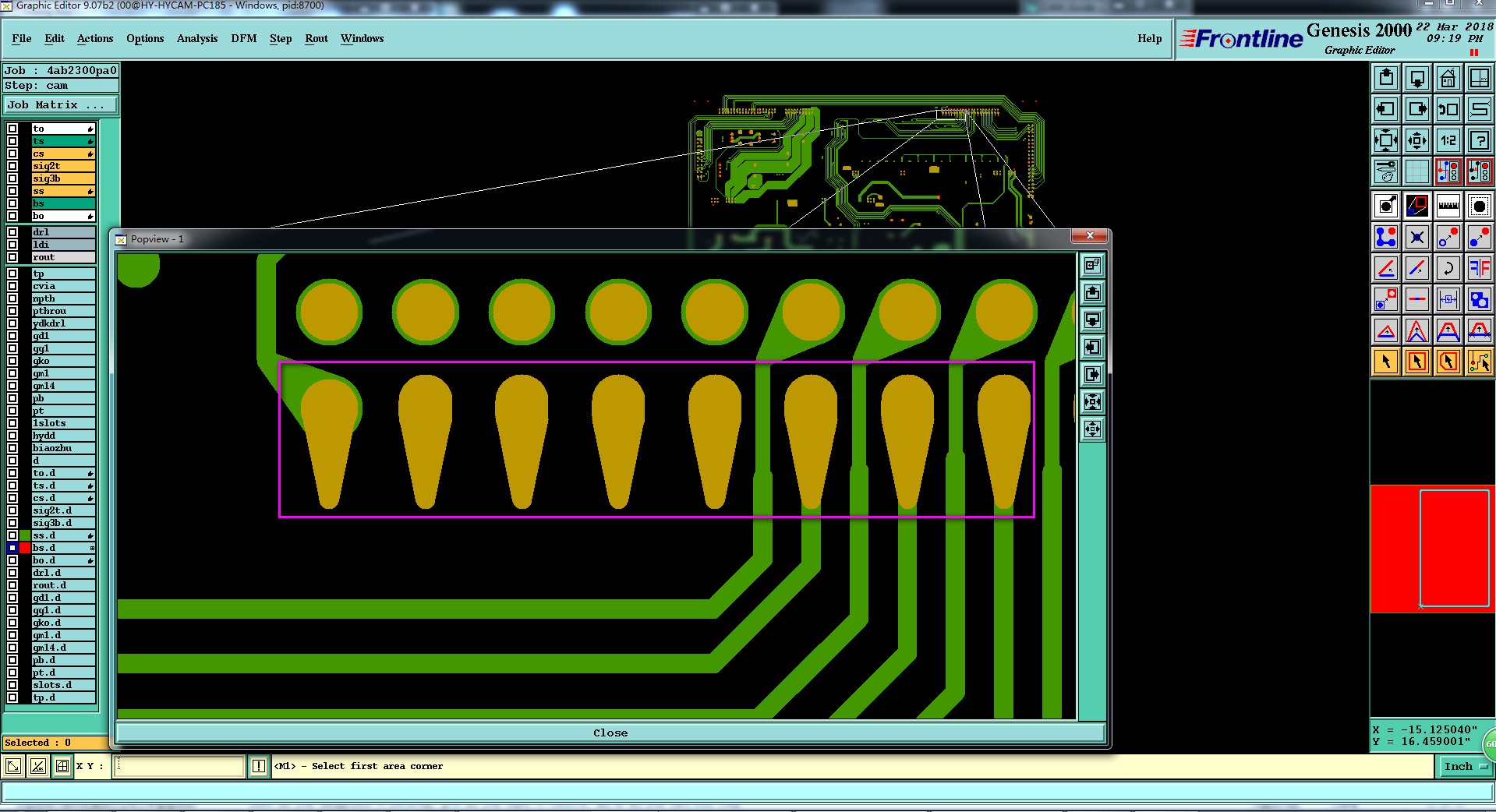Click the pan down view icon
This screenshot has width=1496, height=812.
tap(1417, 78)
